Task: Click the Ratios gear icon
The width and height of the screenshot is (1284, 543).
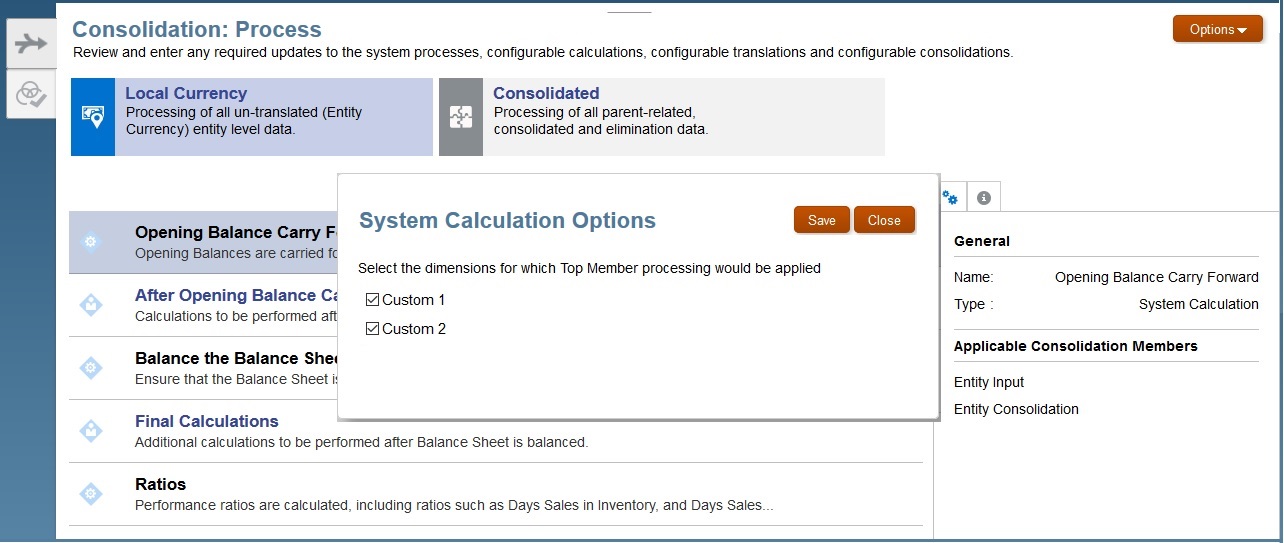Action: 91,494
